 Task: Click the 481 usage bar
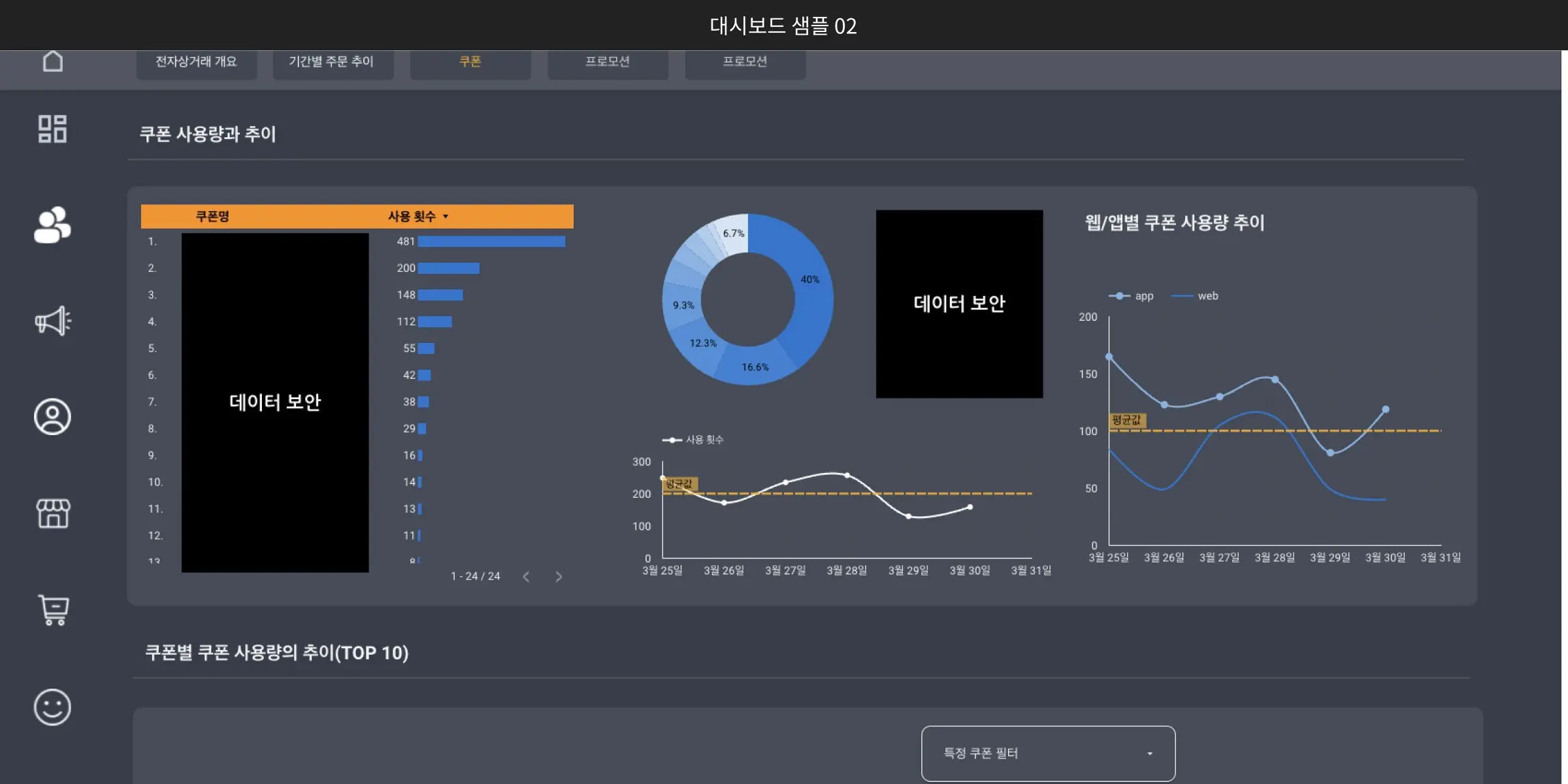tap(491, 242)
